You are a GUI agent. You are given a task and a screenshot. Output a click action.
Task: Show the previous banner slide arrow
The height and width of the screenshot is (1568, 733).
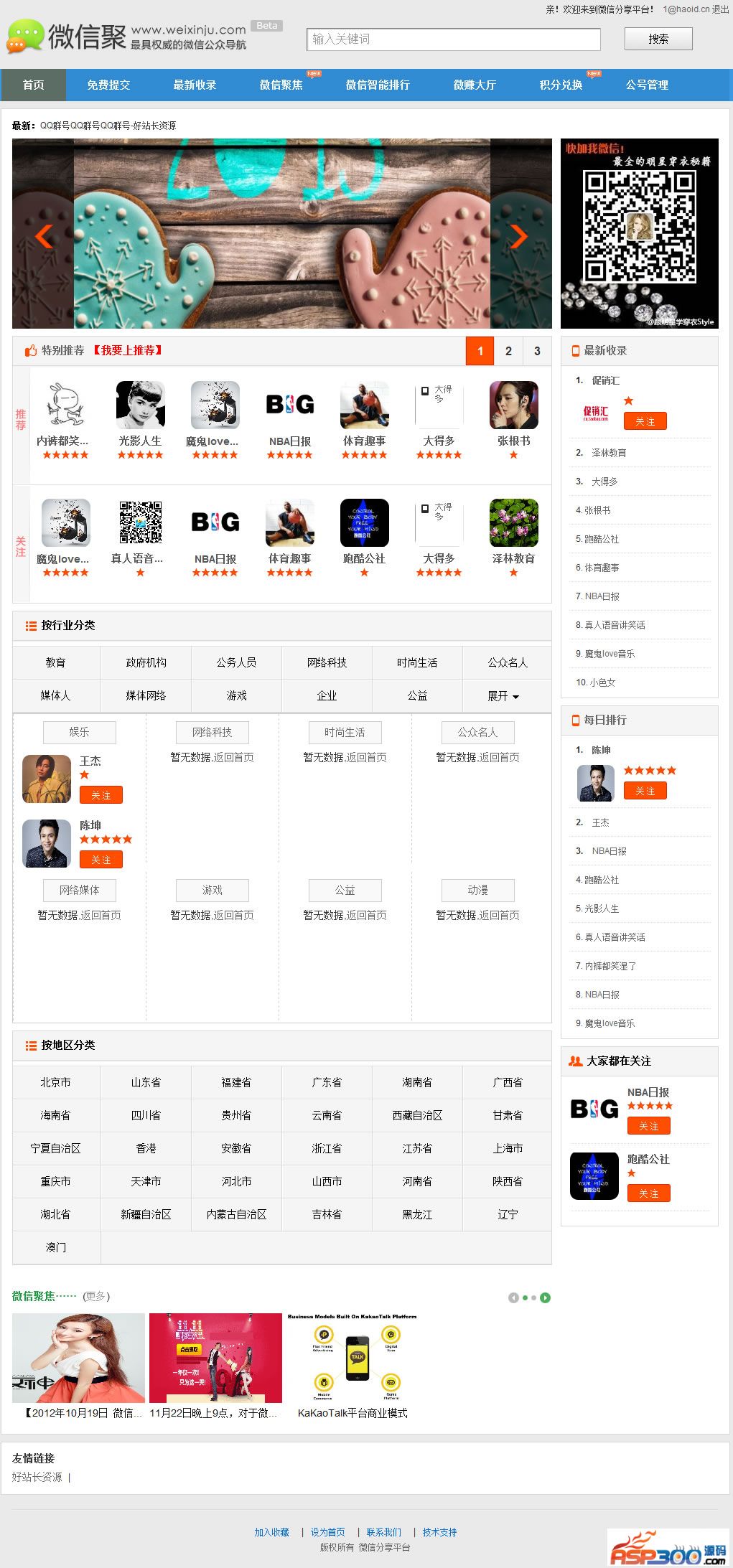tap(44, 236)
